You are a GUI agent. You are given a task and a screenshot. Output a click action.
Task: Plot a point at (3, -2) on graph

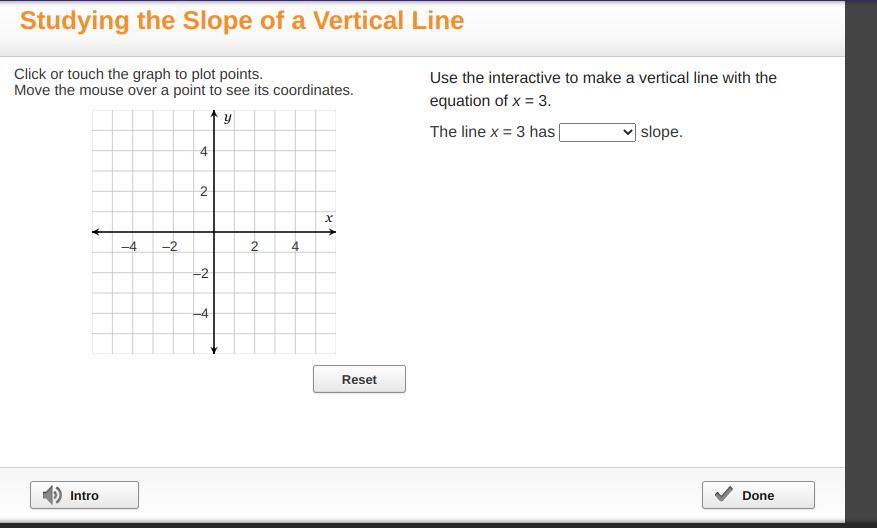[275, 273]
